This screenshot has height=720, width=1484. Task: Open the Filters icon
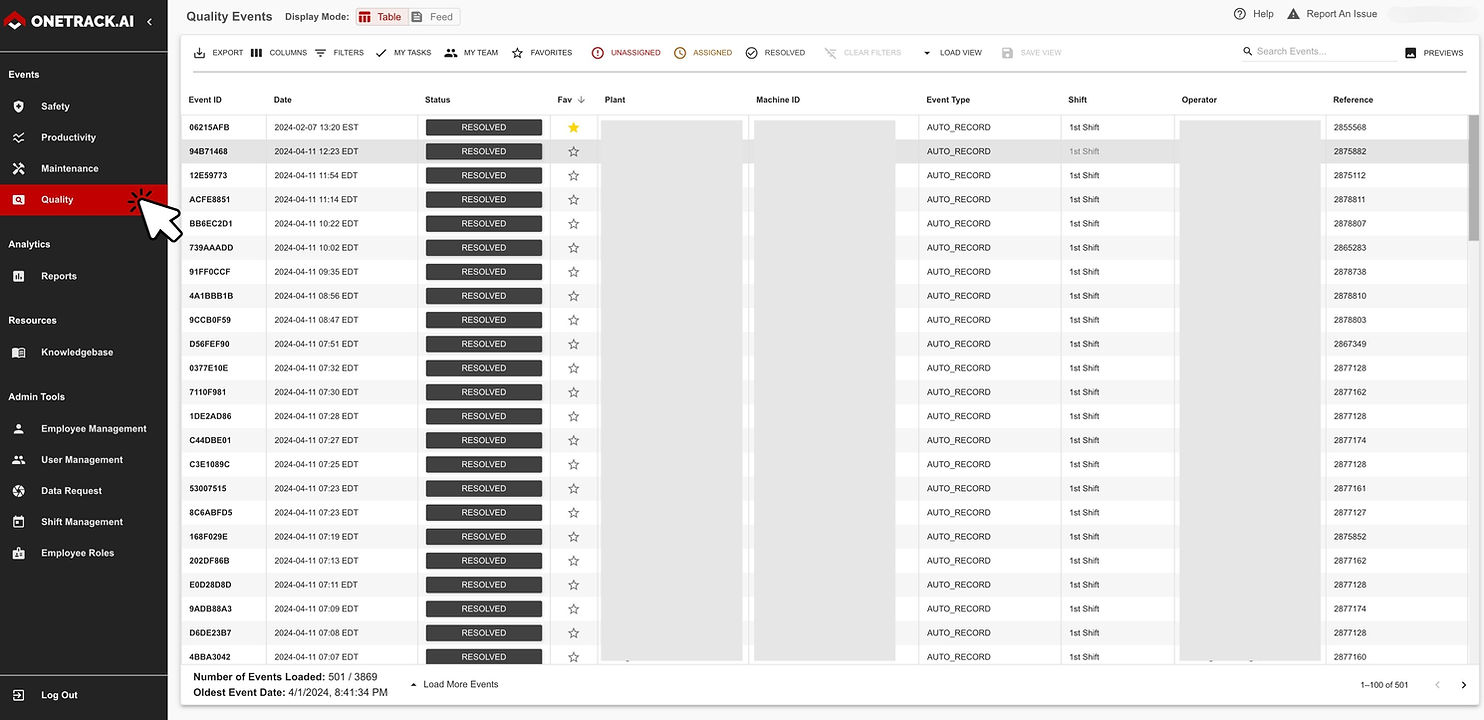point(321,52)
